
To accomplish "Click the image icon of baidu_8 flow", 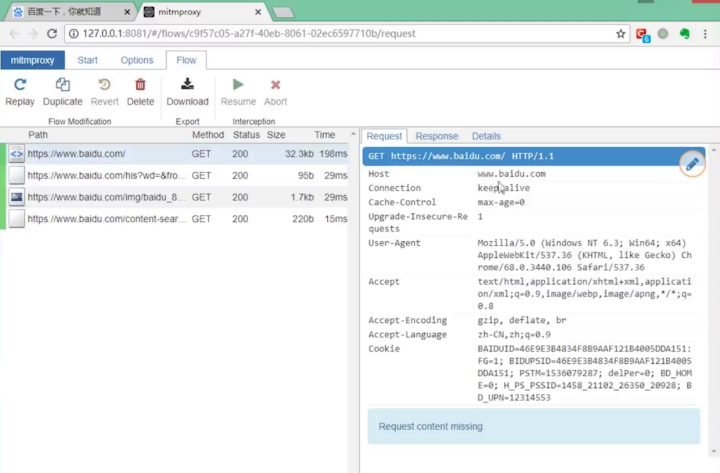I will click(17, 197).
